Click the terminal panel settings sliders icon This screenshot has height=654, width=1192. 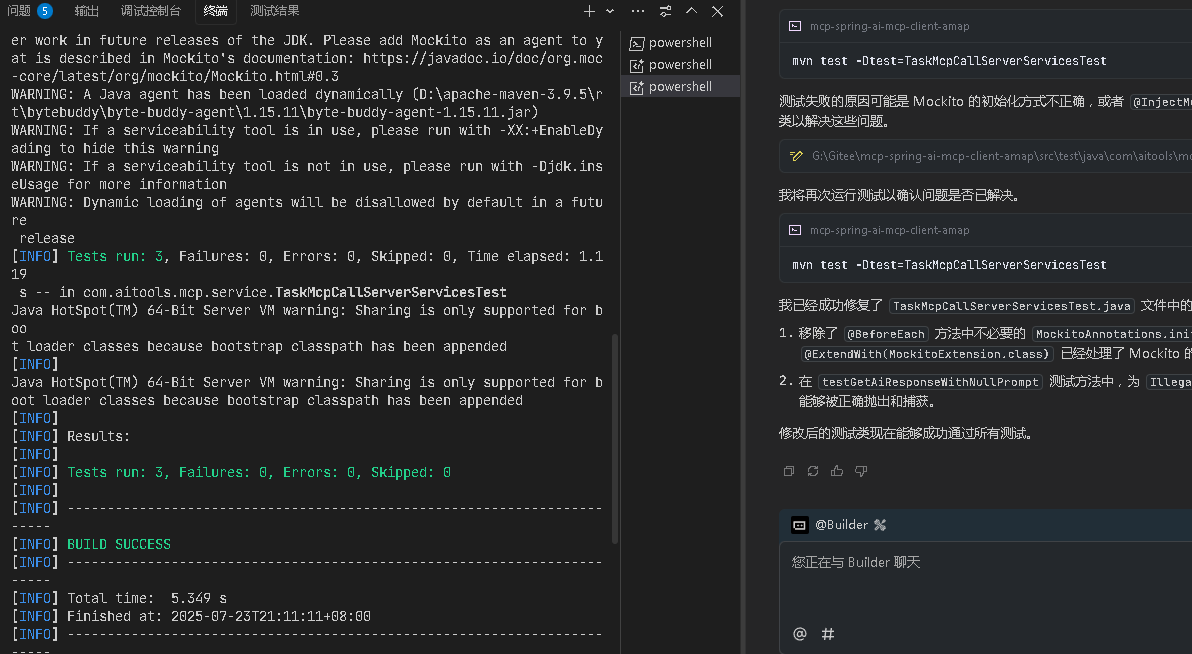click(666, 11)
